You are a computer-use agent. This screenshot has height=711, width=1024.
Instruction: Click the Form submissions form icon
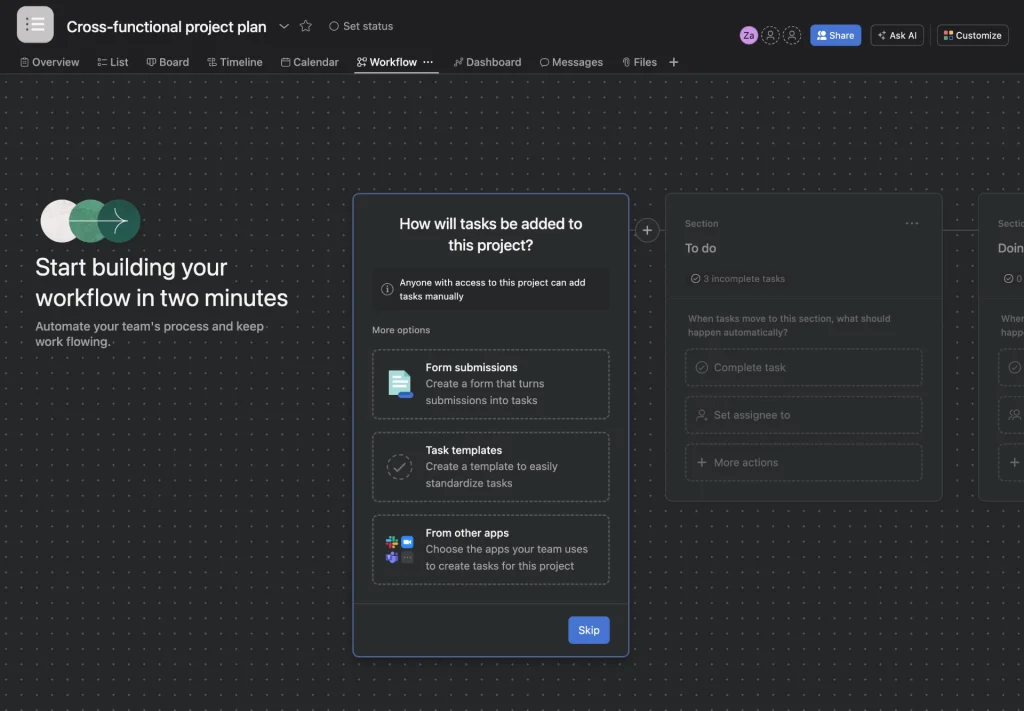click(400, 384)
